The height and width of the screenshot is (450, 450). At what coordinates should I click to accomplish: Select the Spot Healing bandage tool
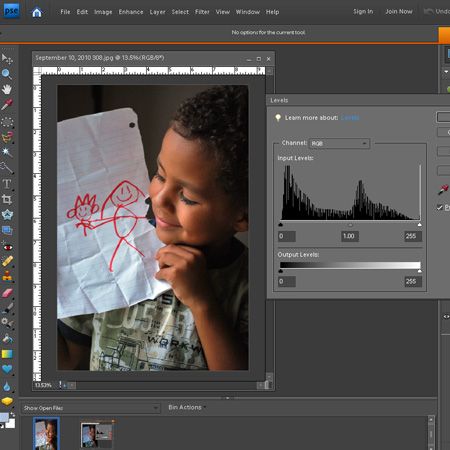point(7,261)
